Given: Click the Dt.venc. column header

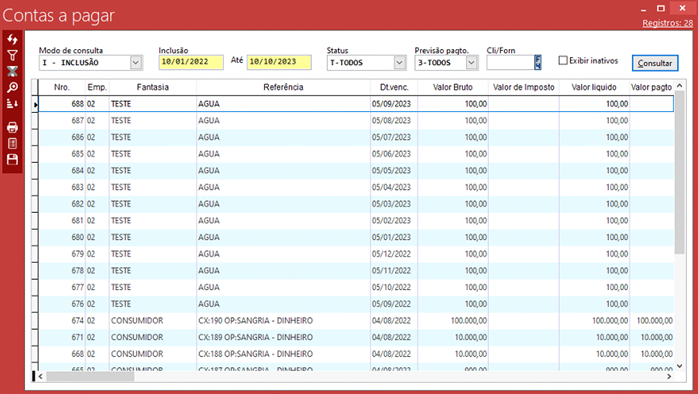Looking at the screenshot, I should [x=394, y=87].
